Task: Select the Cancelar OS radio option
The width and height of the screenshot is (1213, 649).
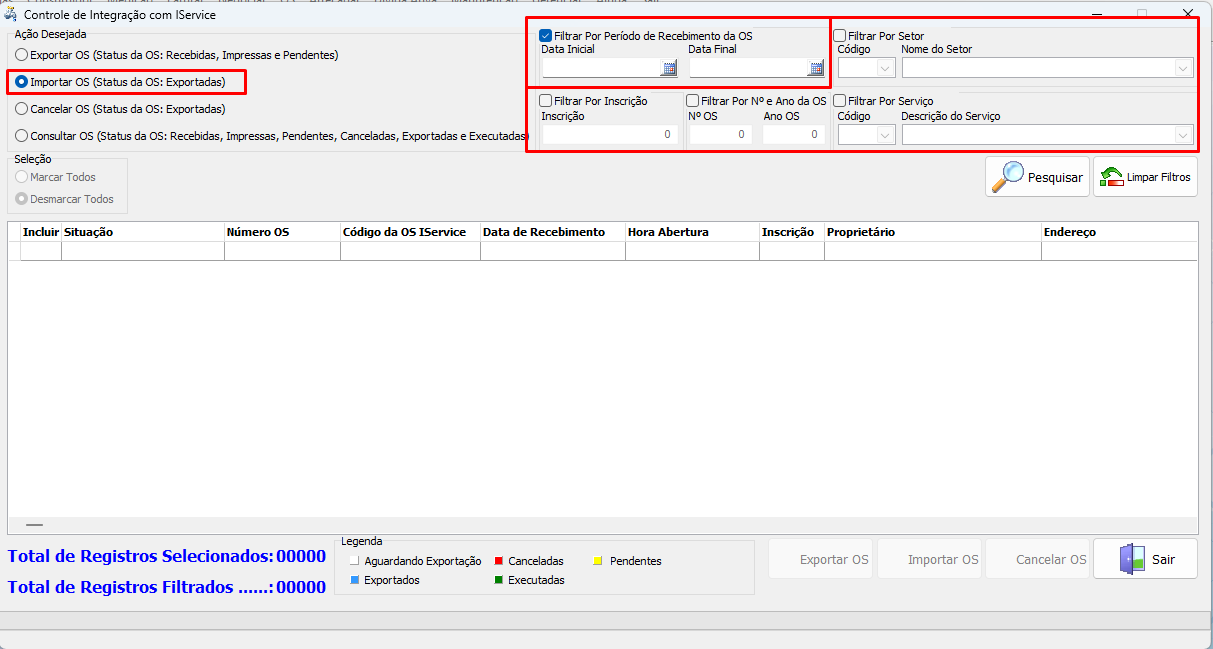Action: coord(21,109)
